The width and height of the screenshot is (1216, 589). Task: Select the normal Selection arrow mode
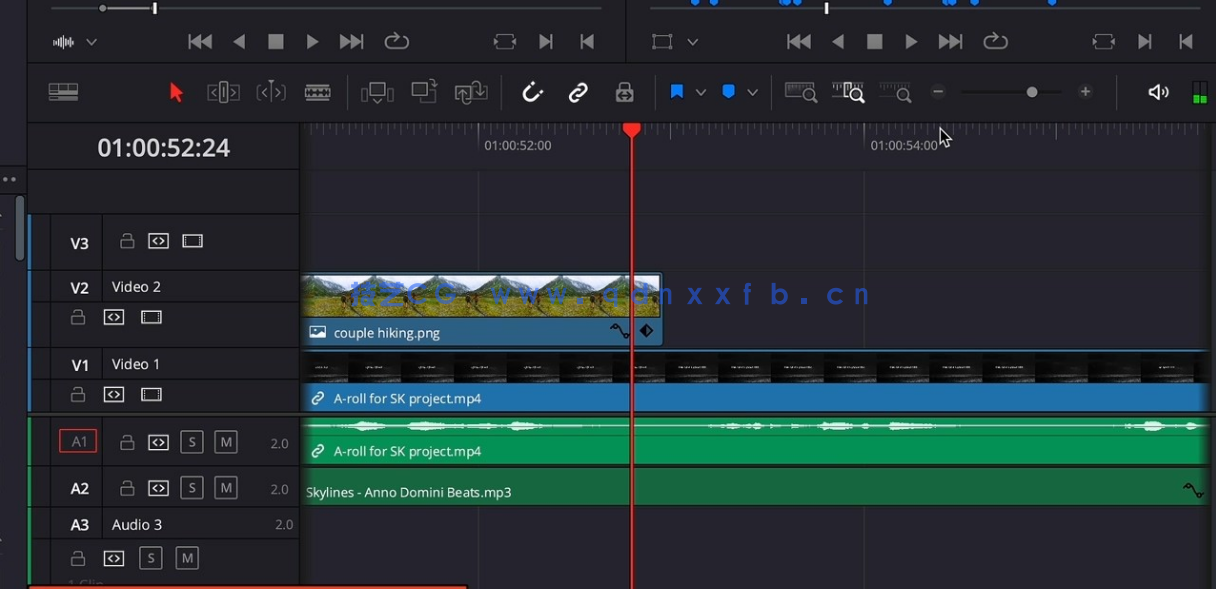click(x=176, y=91)
